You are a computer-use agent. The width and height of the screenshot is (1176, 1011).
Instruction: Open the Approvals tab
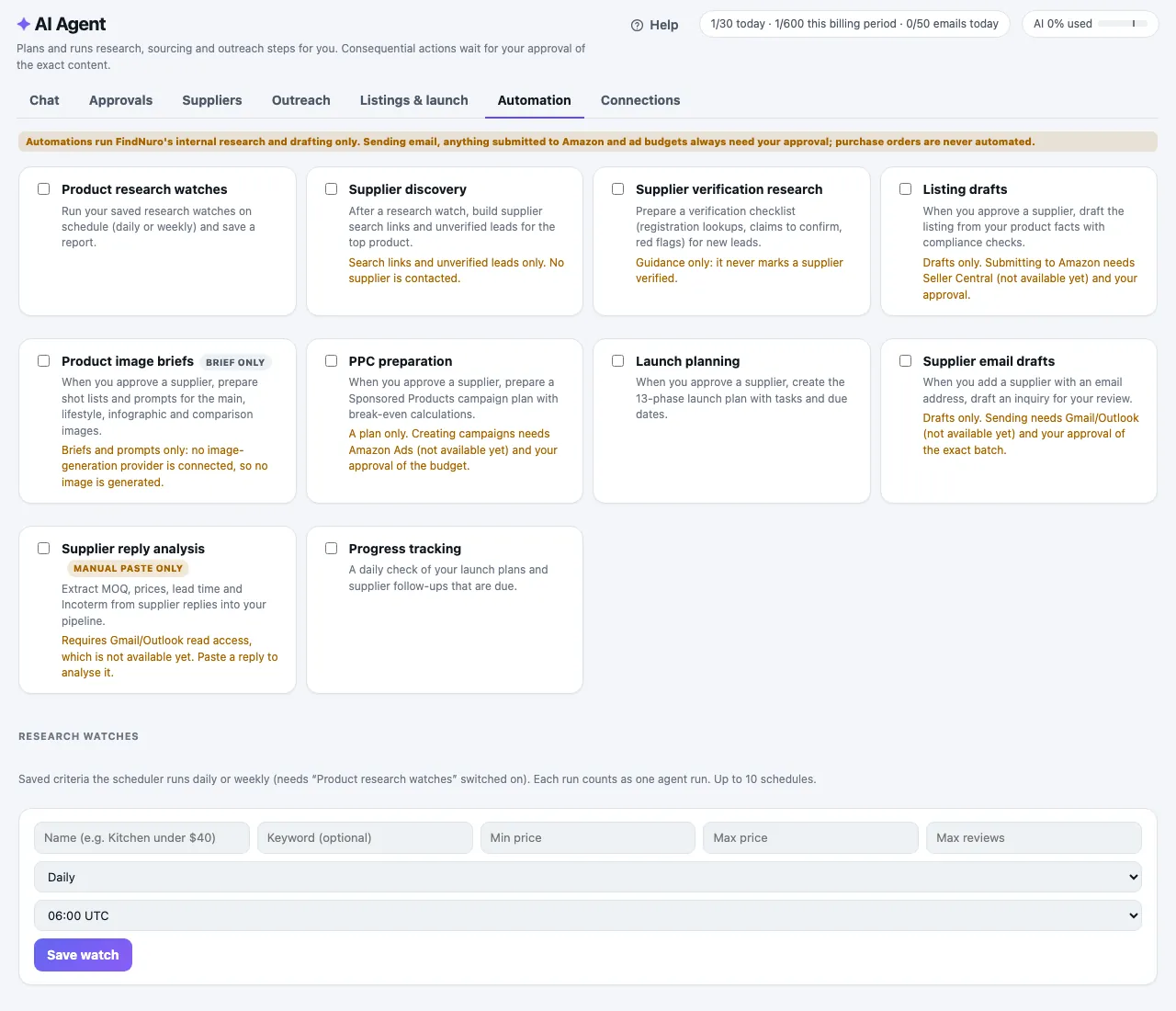point(120,100)
